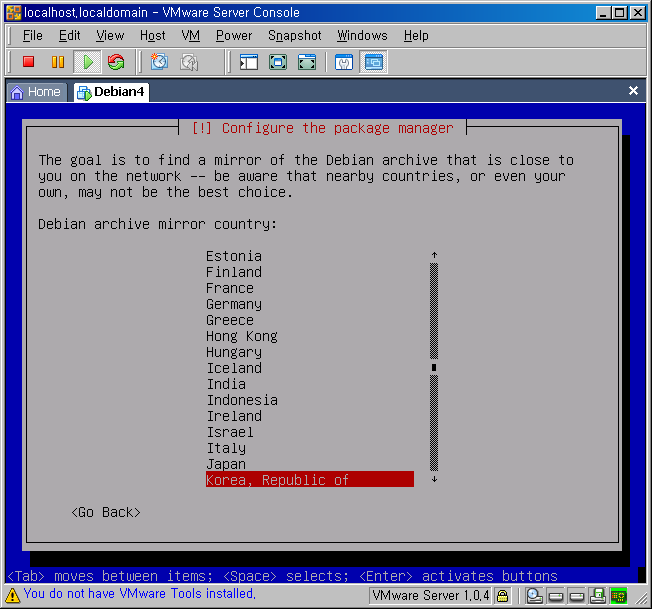Click the green Power On button
Viewport: 652px width, 609px height.
tap(87, 62)
